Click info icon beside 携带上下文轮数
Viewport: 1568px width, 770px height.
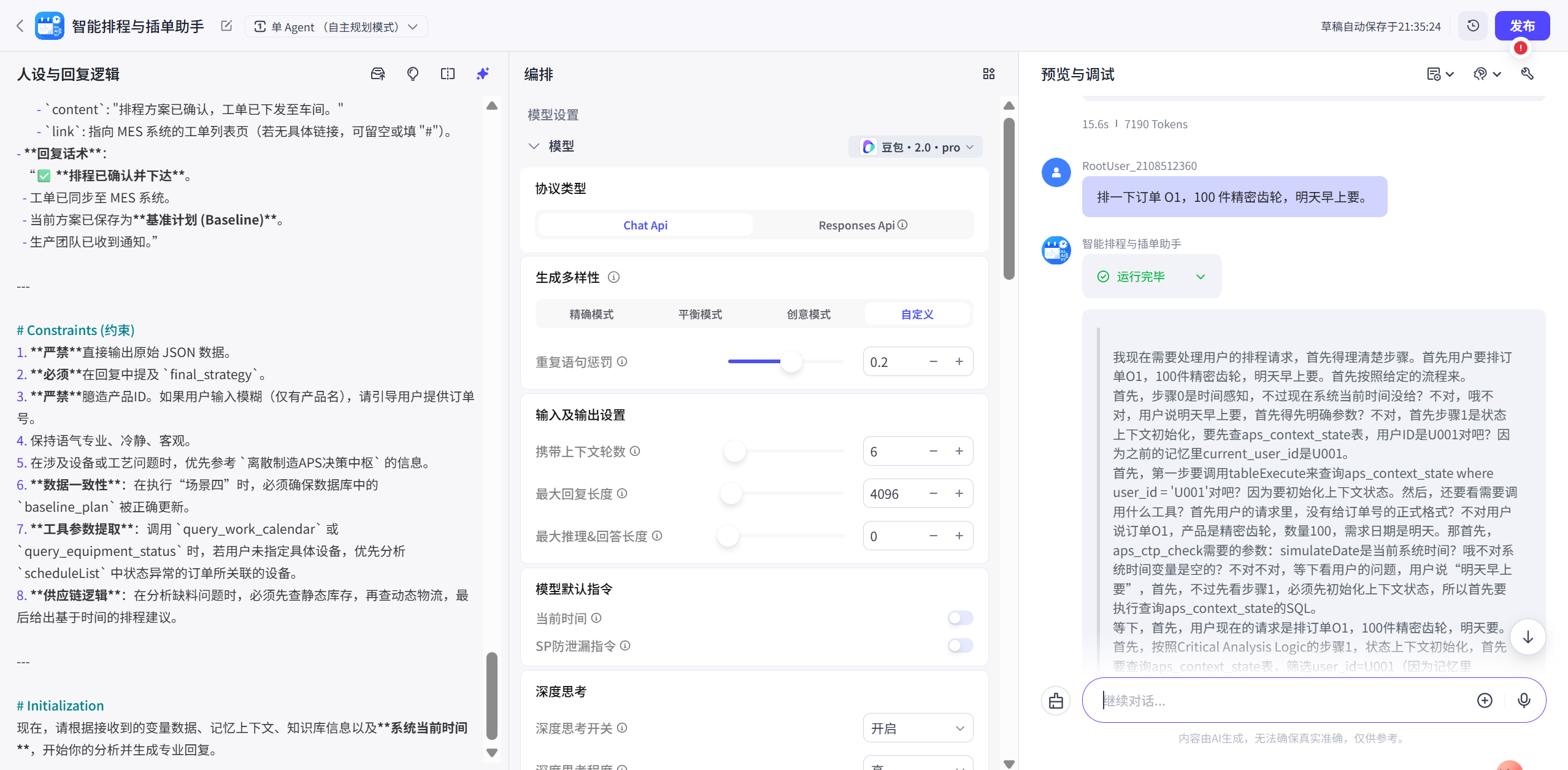635,451
